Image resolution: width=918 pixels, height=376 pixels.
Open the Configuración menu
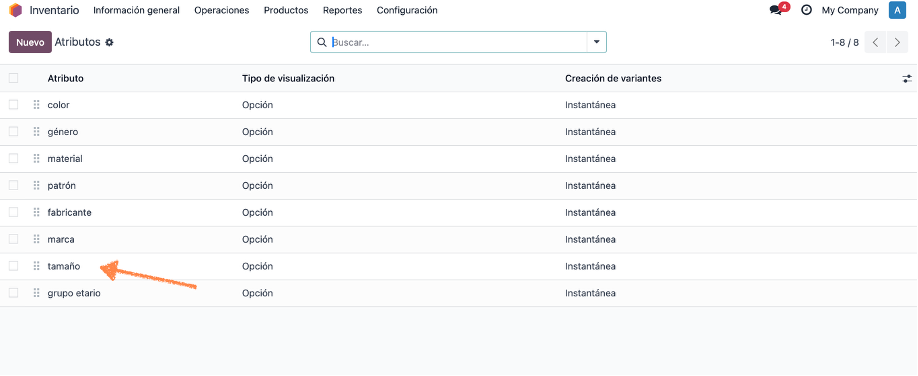(x=407, y=10)
